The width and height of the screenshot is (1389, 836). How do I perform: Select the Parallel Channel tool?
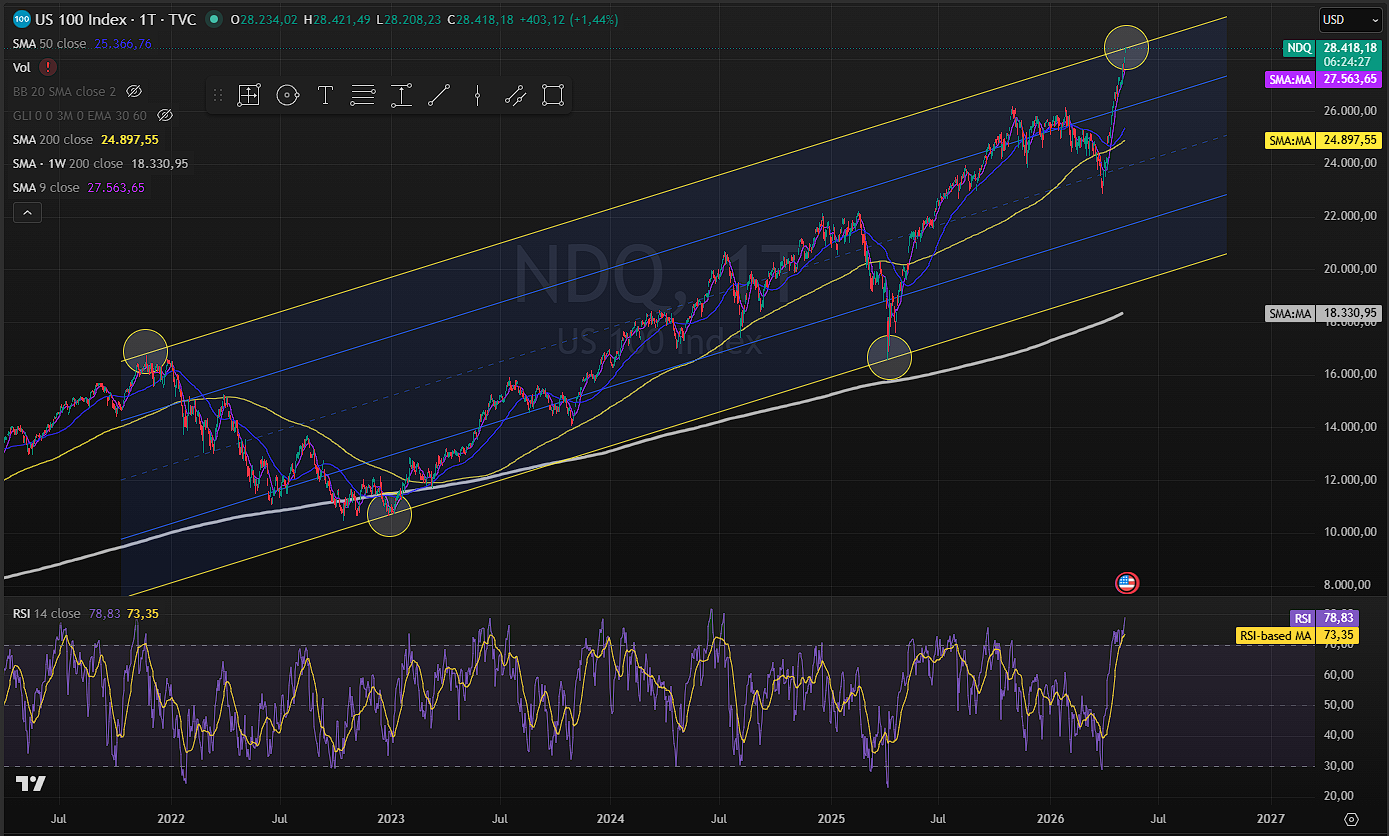point(515,95)
